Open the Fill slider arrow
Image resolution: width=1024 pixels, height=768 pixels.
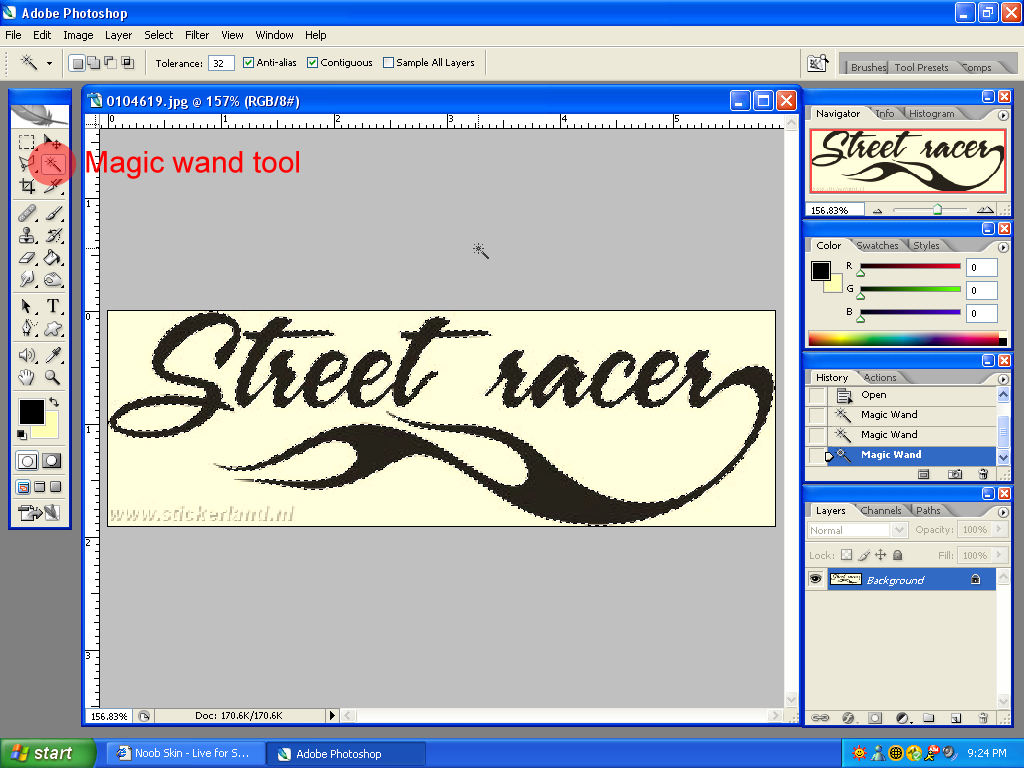click(999, 555)
